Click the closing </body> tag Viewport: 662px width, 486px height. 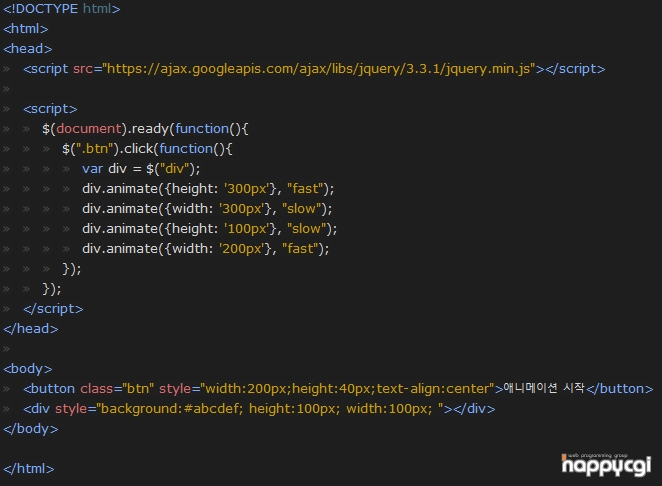pyautogui.click(x=30, y=429)
